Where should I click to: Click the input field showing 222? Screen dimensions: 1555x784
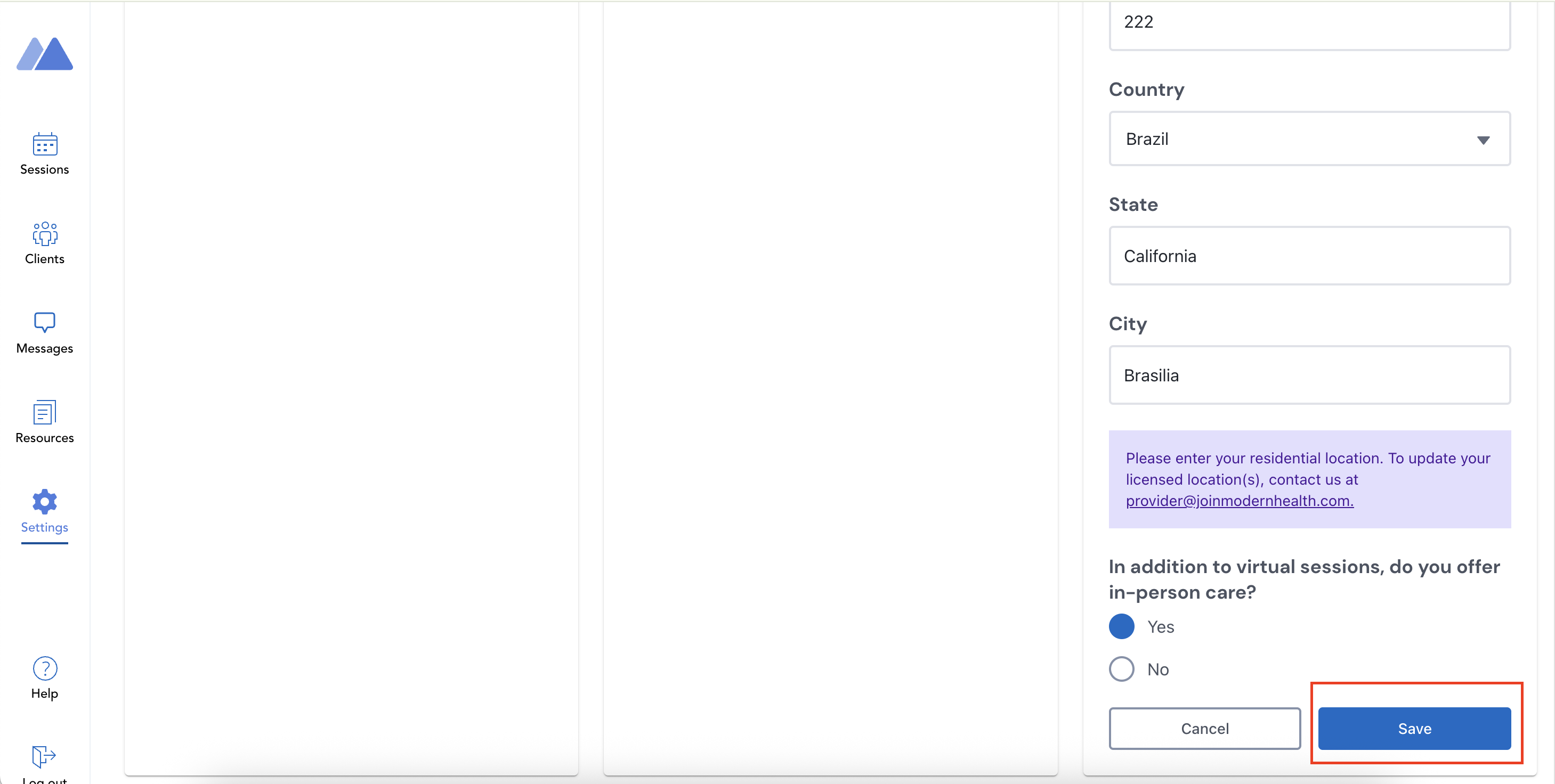coord(1309,24)
